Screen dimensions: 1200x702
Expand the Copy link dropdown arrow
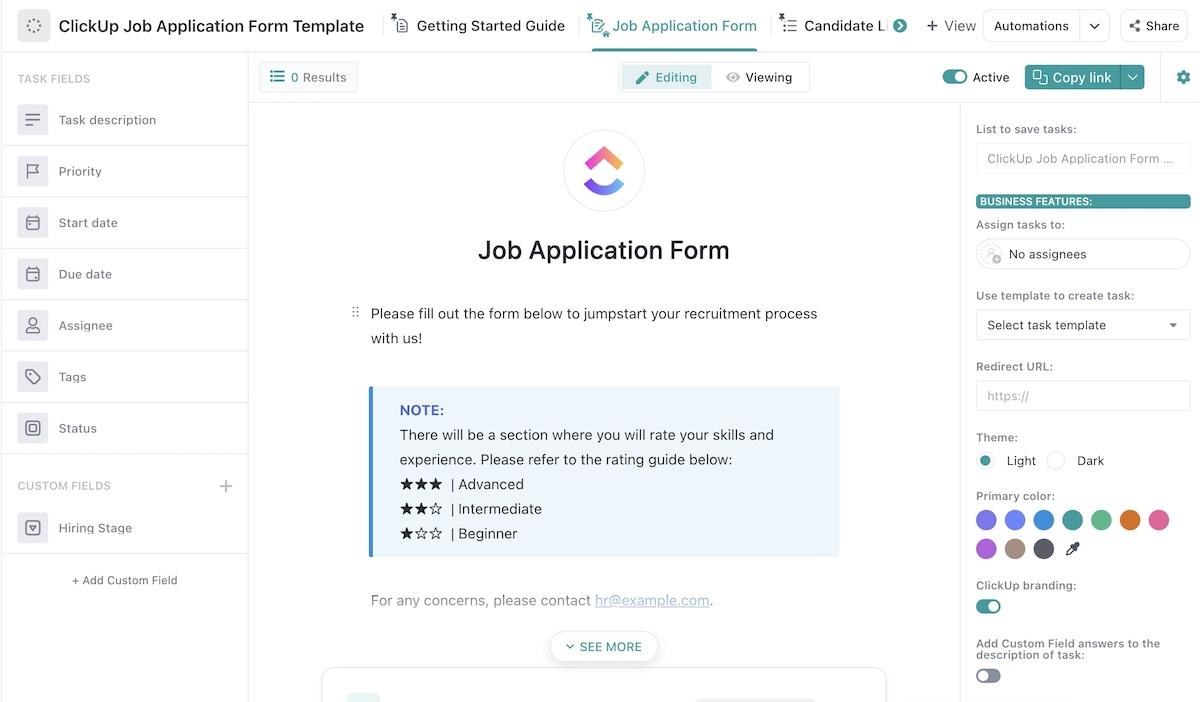pos(1133,77)
